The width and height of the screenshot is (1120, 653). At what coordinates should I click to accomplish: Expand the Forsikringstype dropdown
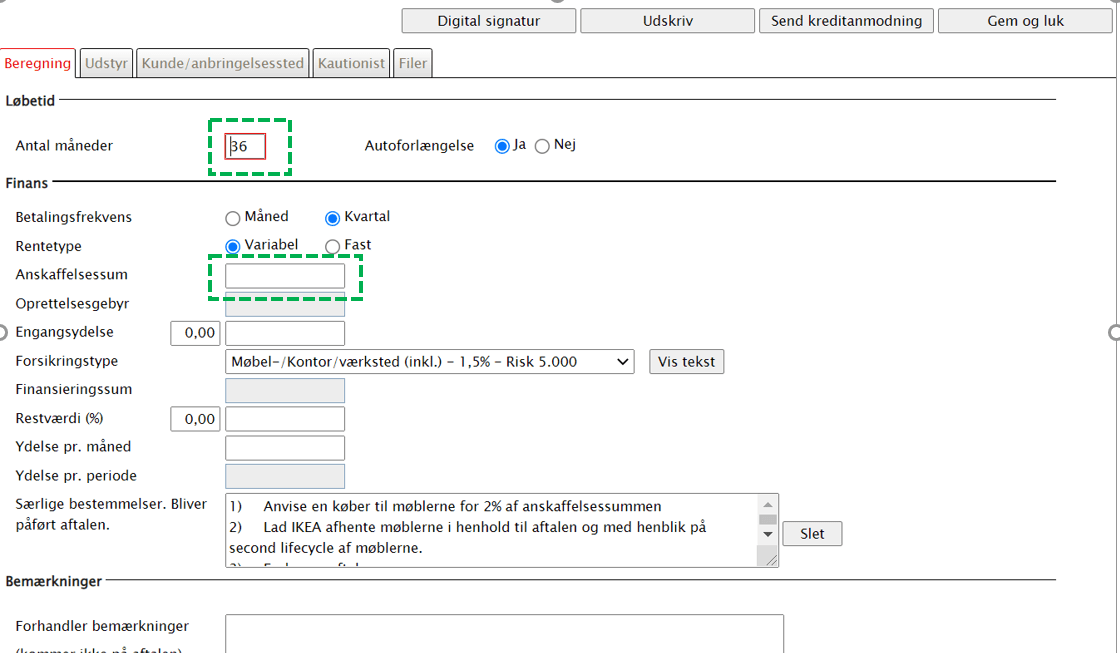(430, 362)
